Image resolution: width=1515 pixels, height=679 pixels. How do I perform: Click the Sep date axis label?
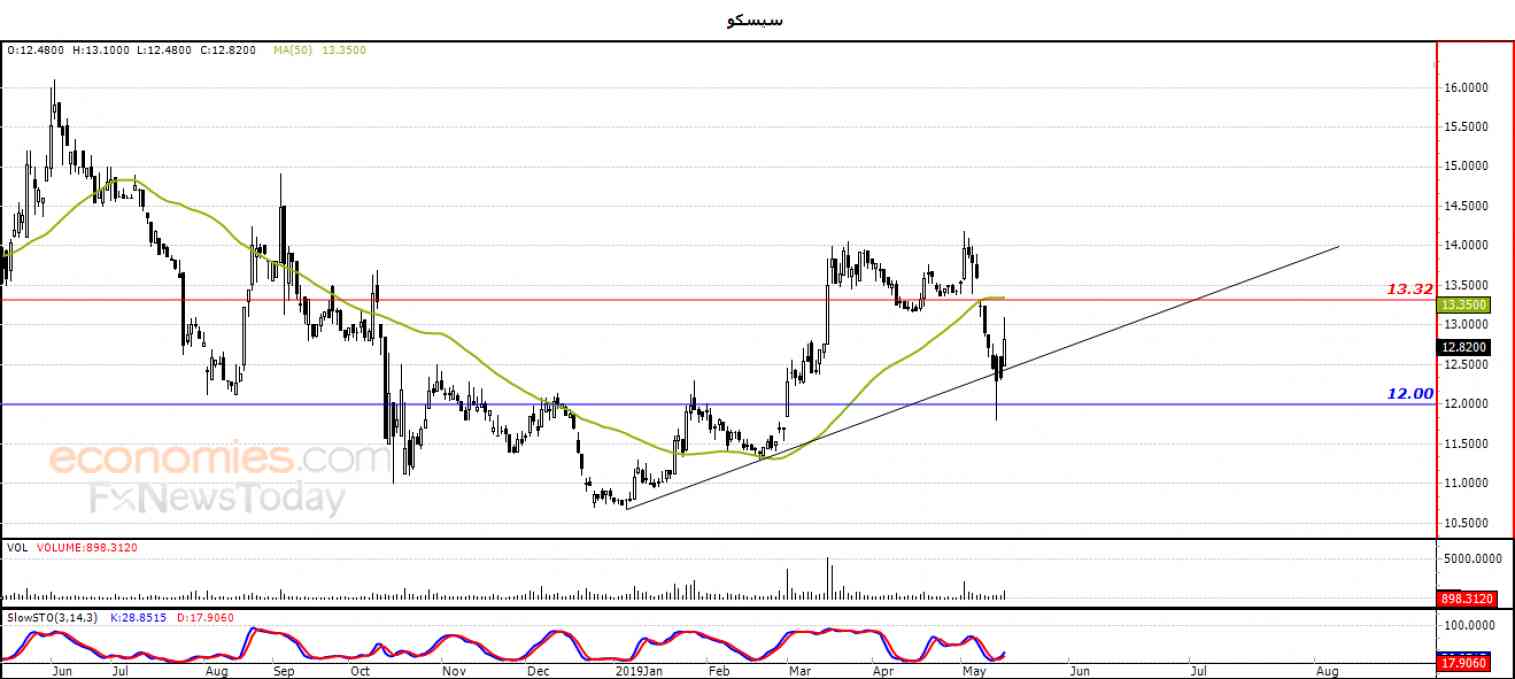[285, 670]
